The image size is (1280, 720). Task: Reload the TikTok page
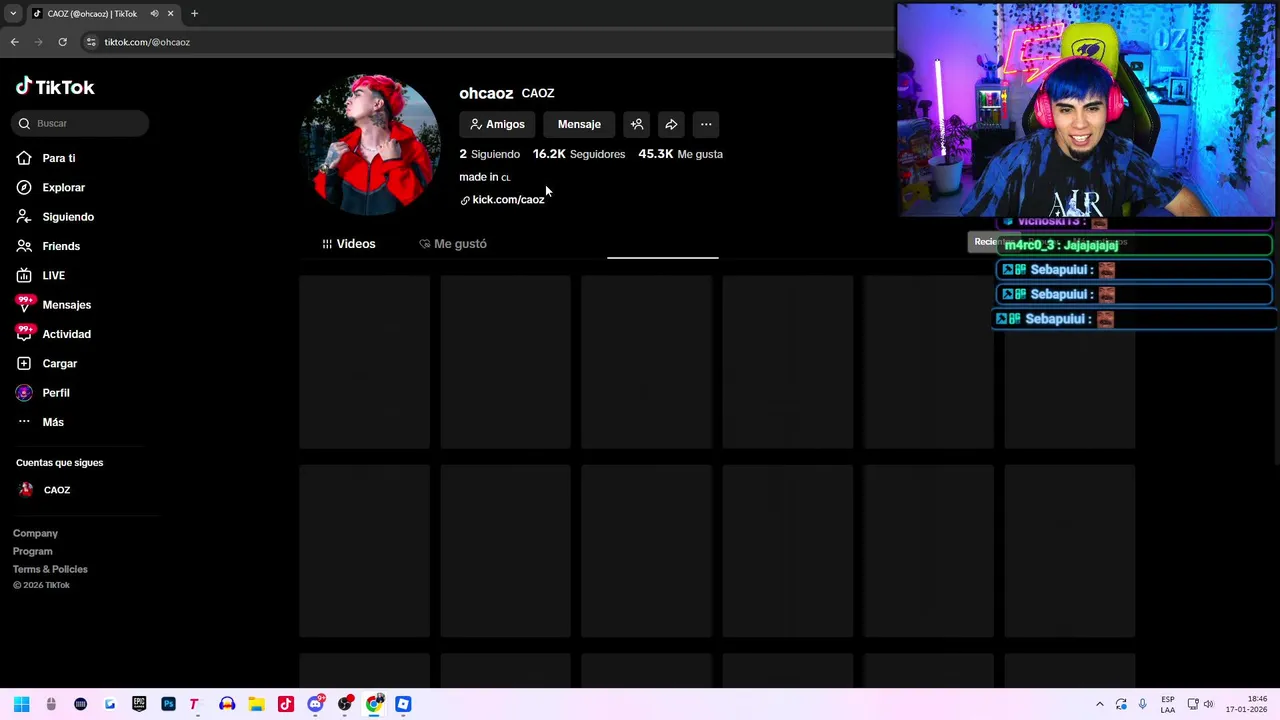[62, 42]
